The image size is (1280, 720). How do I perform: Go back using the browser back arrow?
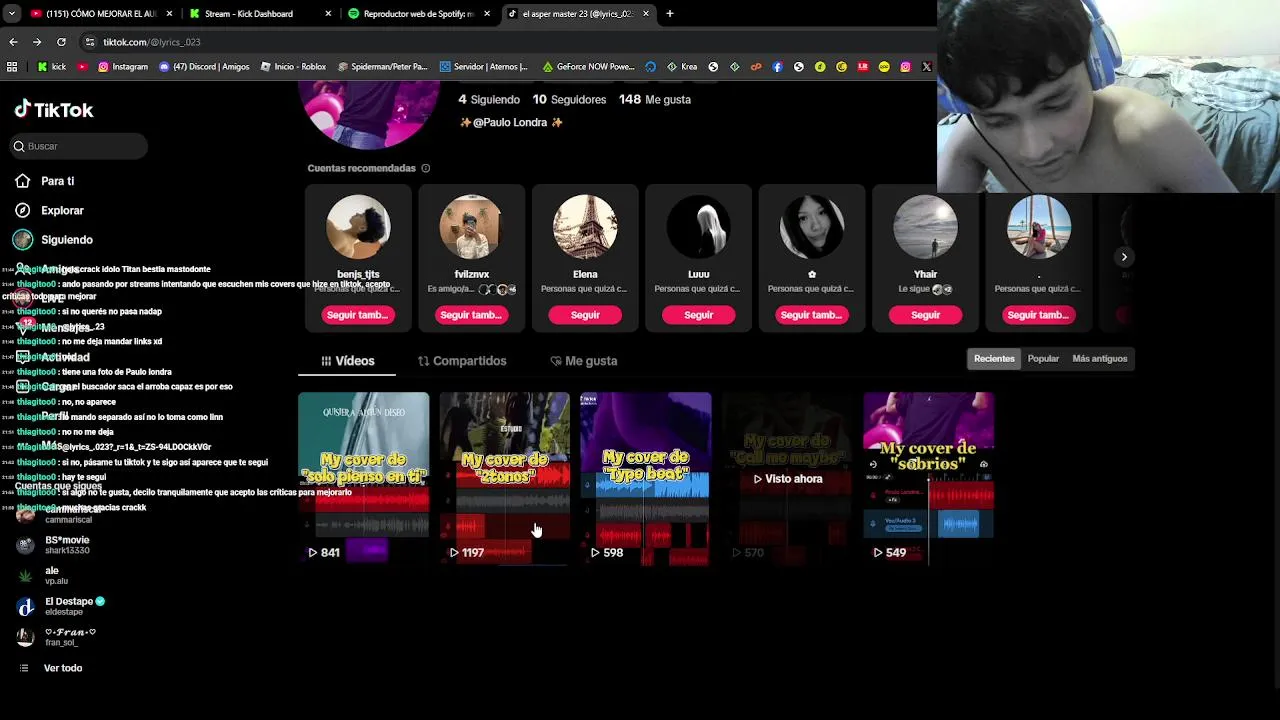[13, 42]
